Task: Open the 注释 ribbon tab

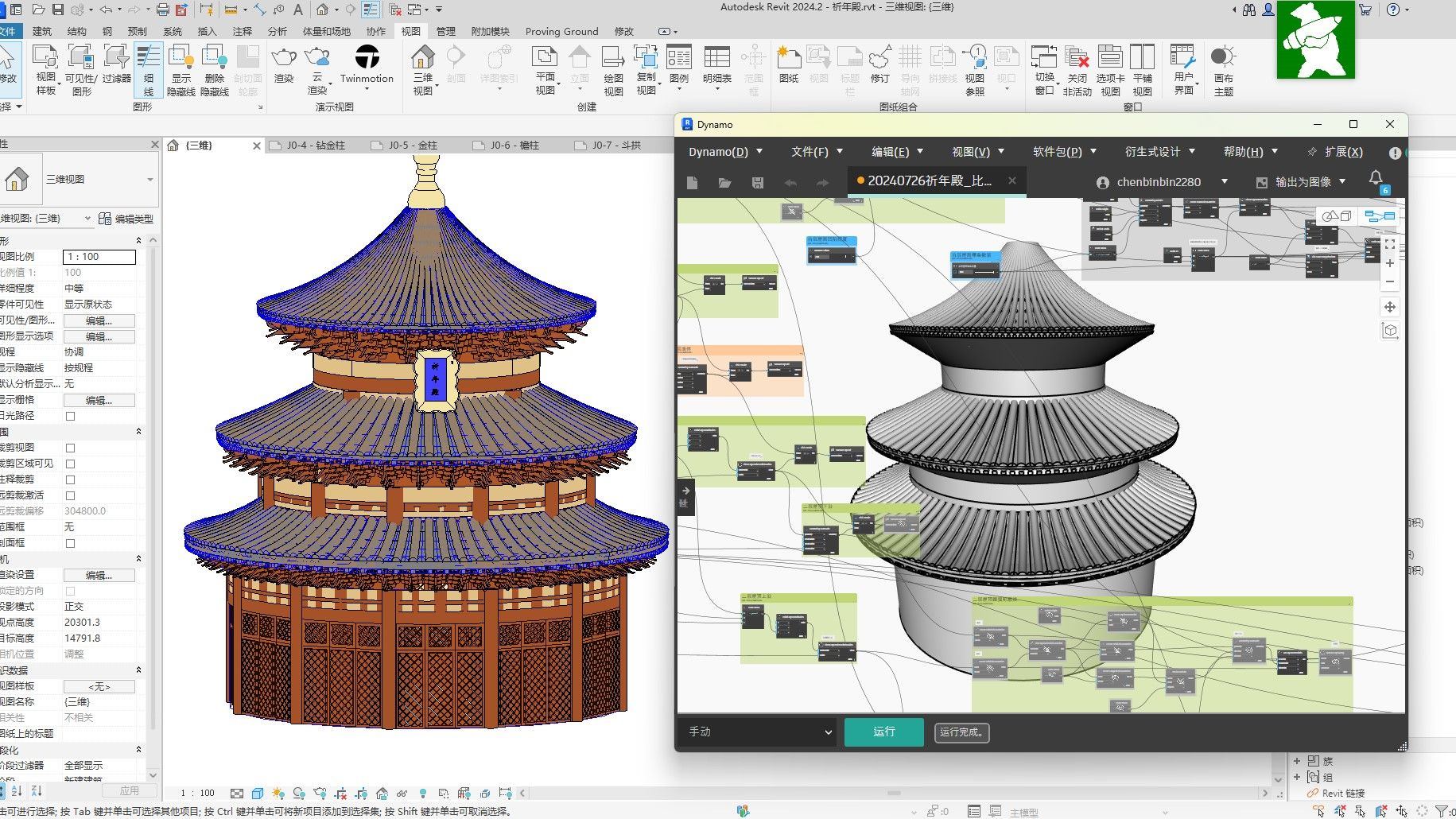Action: tap(243, 31)
